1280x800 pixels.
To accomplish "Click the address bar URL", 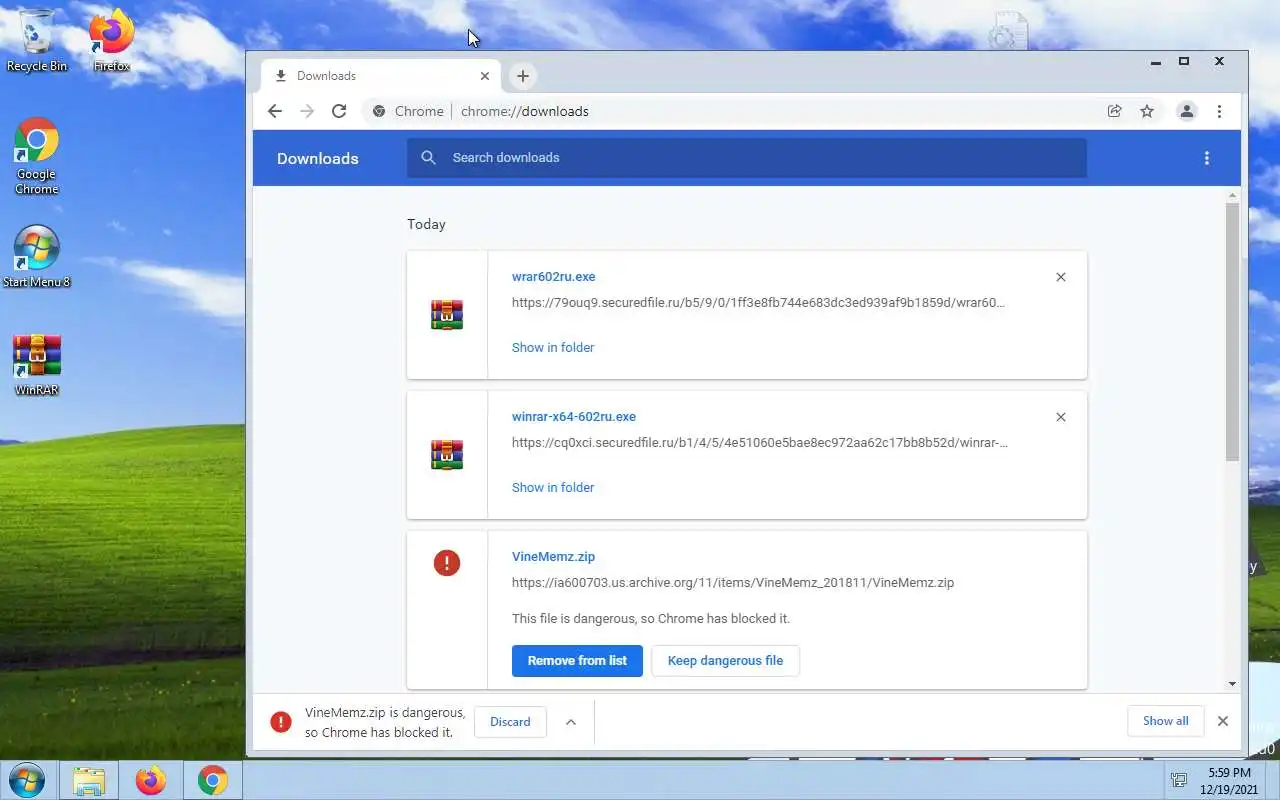I will (525, 111).
